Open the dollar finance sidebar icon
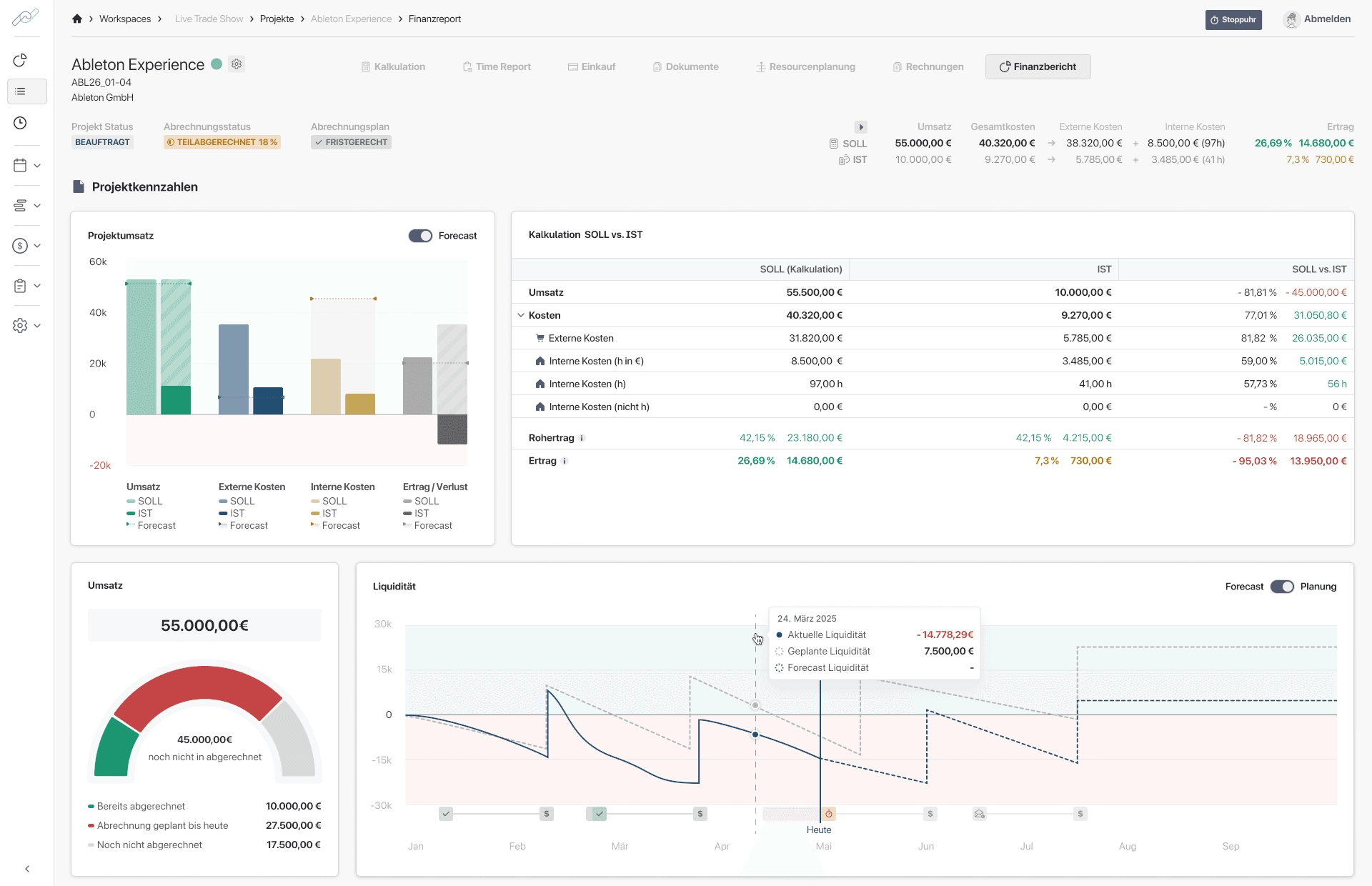This screenshot has height=886, width=1372. [20, 246]
